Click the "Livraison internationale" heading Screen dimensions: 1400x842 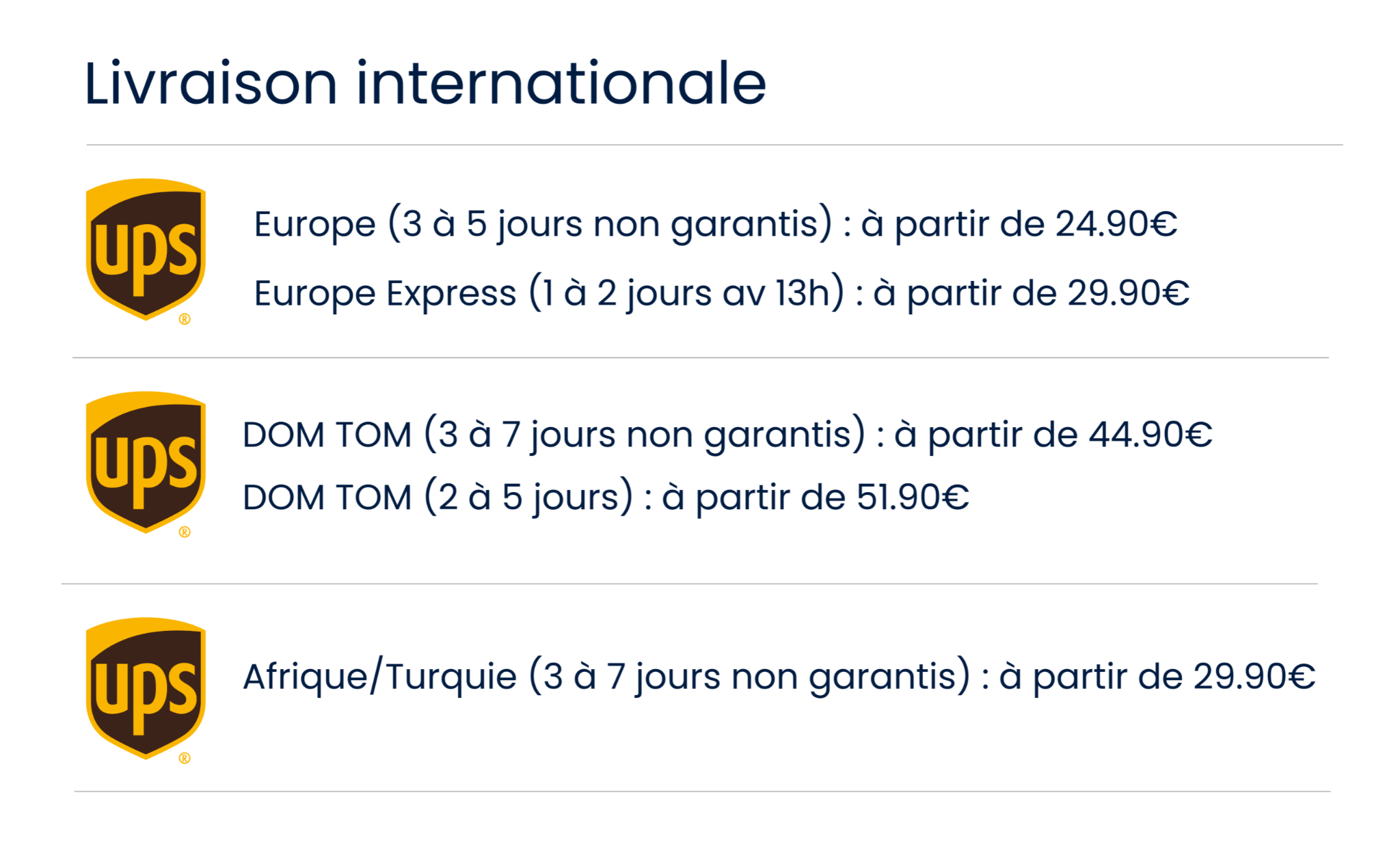pos(425,83)
